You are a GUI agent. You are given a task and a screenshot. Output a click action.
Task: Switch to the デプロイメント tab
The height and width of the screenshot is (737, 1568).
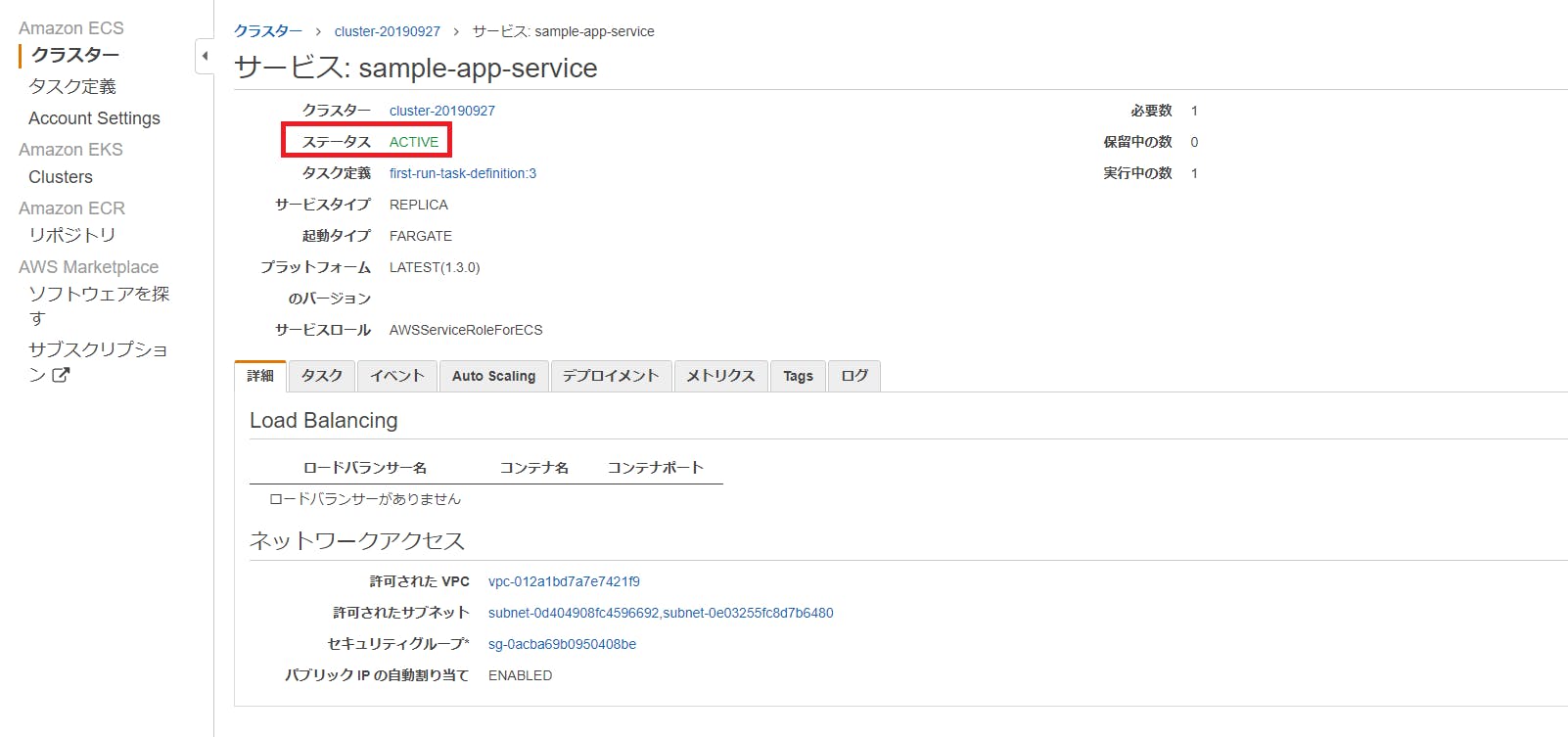coord(611,376)
